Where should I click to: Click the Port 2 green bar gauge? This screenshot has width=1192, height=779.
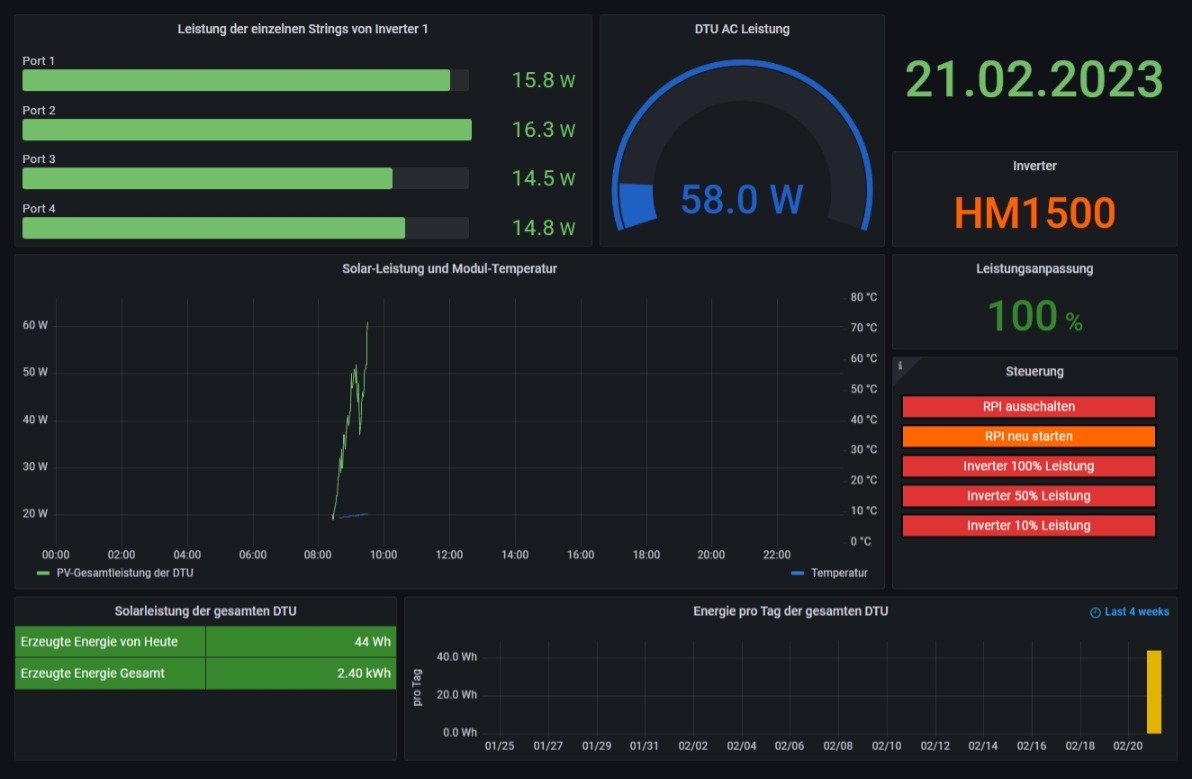[x=246, y=130]
